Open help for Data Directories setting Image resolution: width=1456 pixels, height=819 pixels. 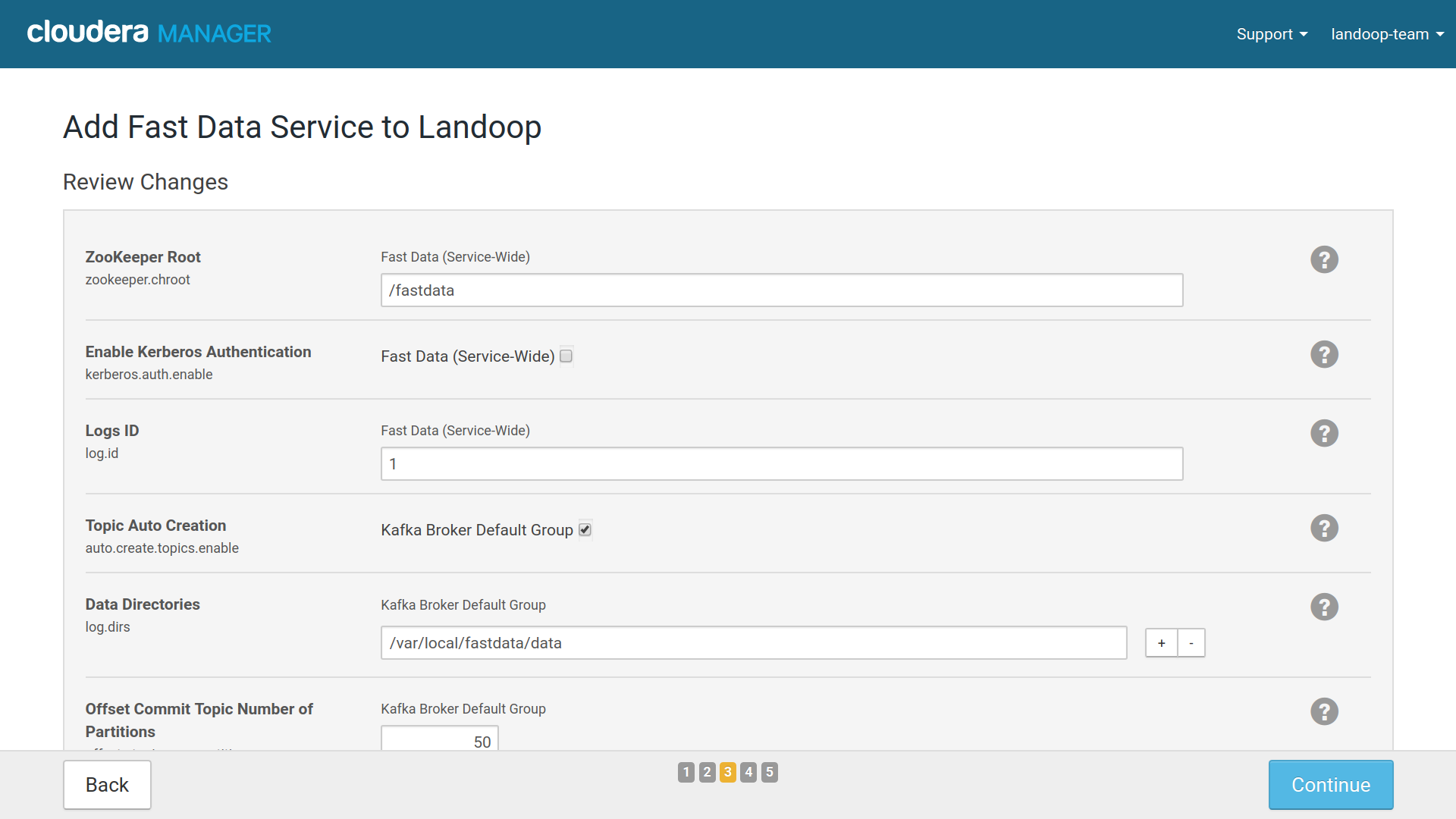coord(1324,607)
